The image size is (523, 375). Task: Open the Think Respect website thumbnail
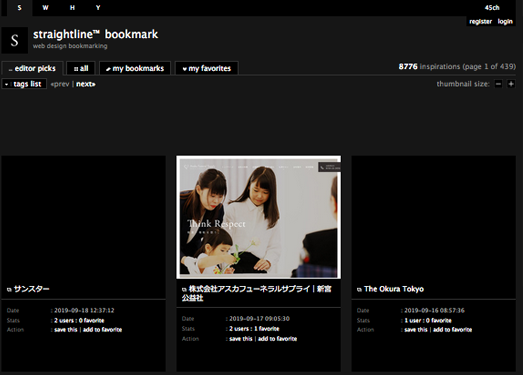258,217
